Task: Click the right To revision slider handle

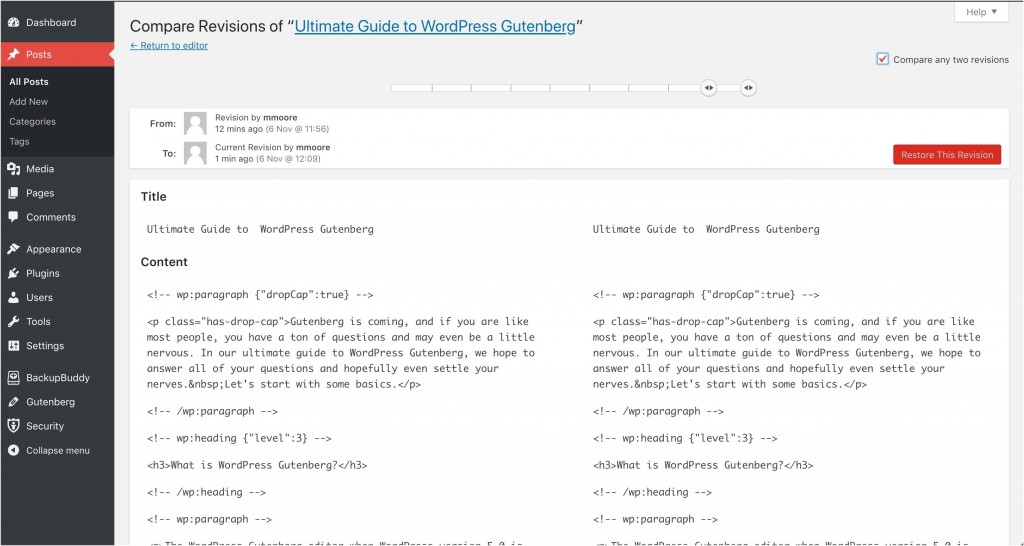Action: pyautogui.click(x=748, y=88)
